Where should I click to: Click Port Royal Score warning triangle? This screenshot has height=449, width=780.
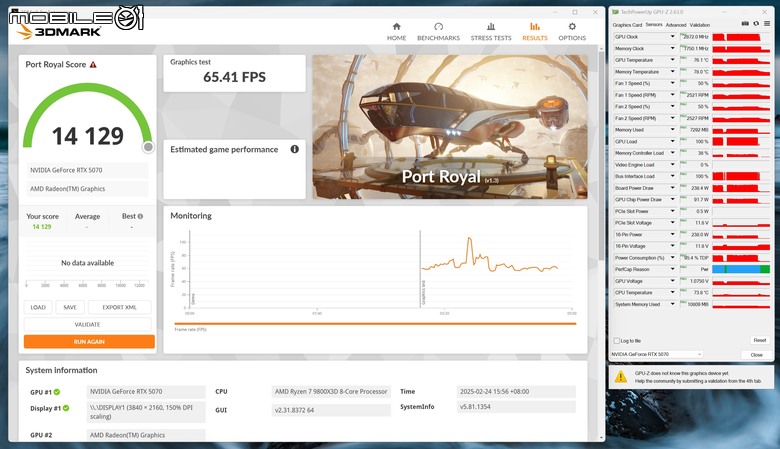(93, 65)
